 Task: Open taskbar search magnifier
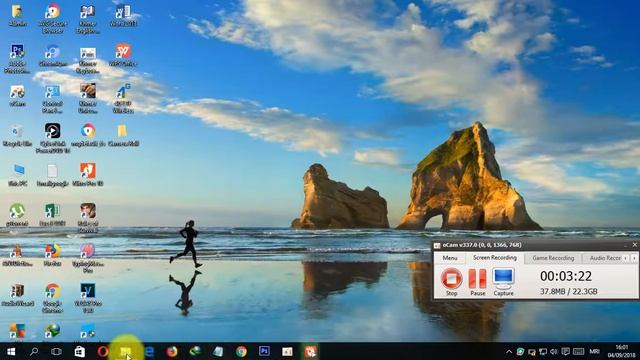click(x=34, y=351)
